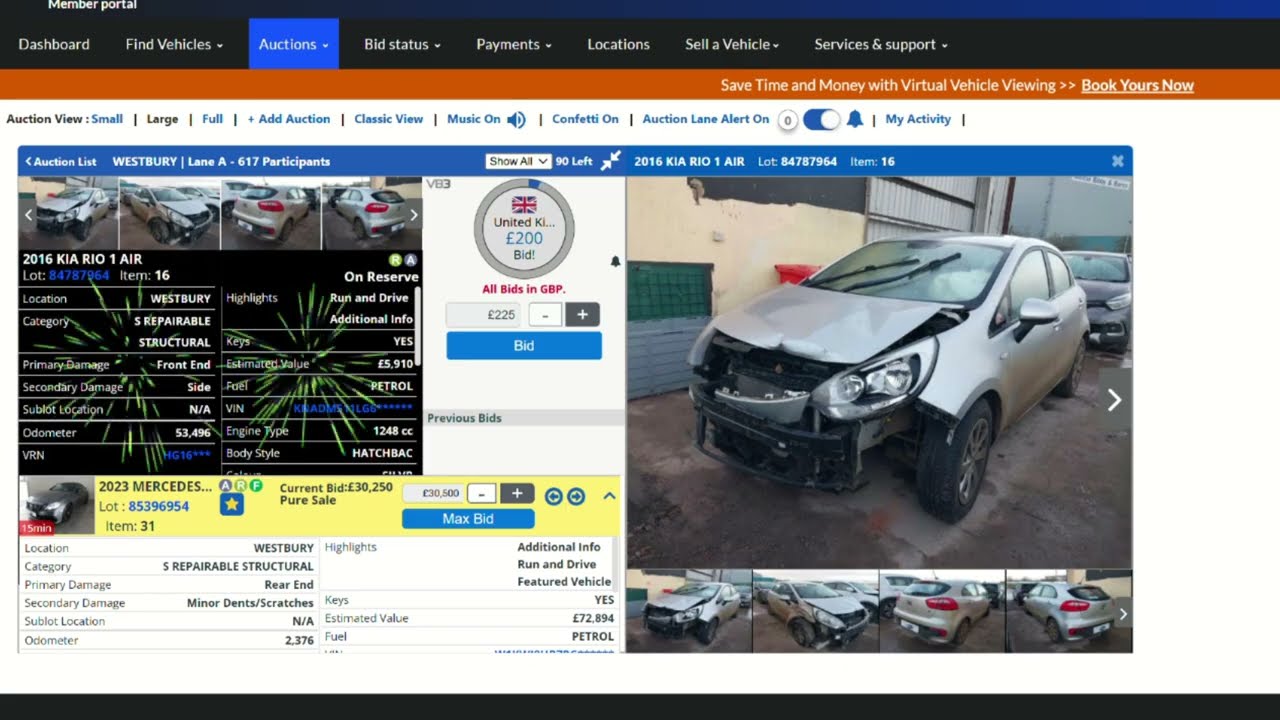Decrease Mercedes max bid with minus button
This screenshot has height=720, width=1280.
482,493
